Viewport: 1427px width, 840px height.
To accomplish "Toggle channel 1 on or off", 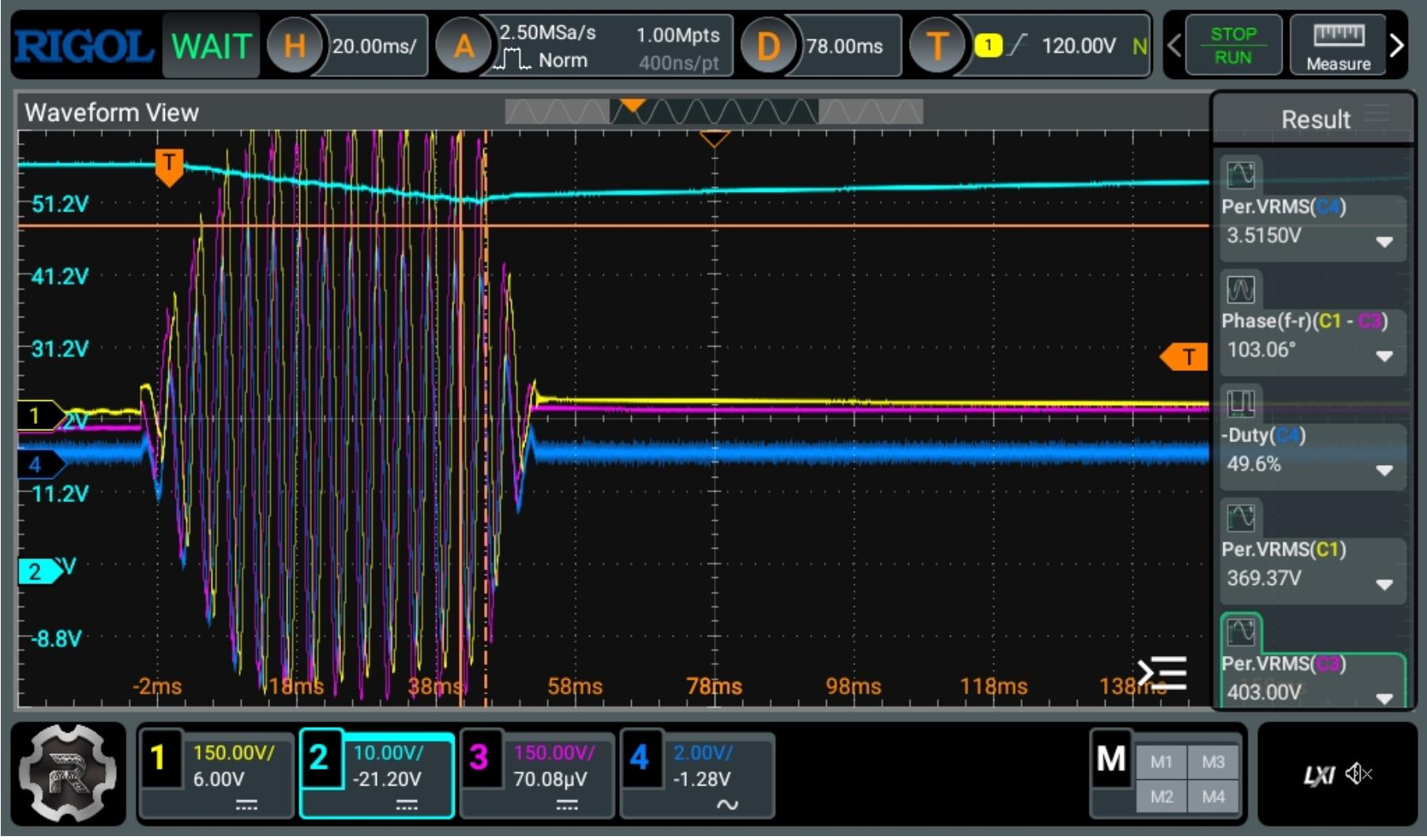I will [x=159, y=759].
